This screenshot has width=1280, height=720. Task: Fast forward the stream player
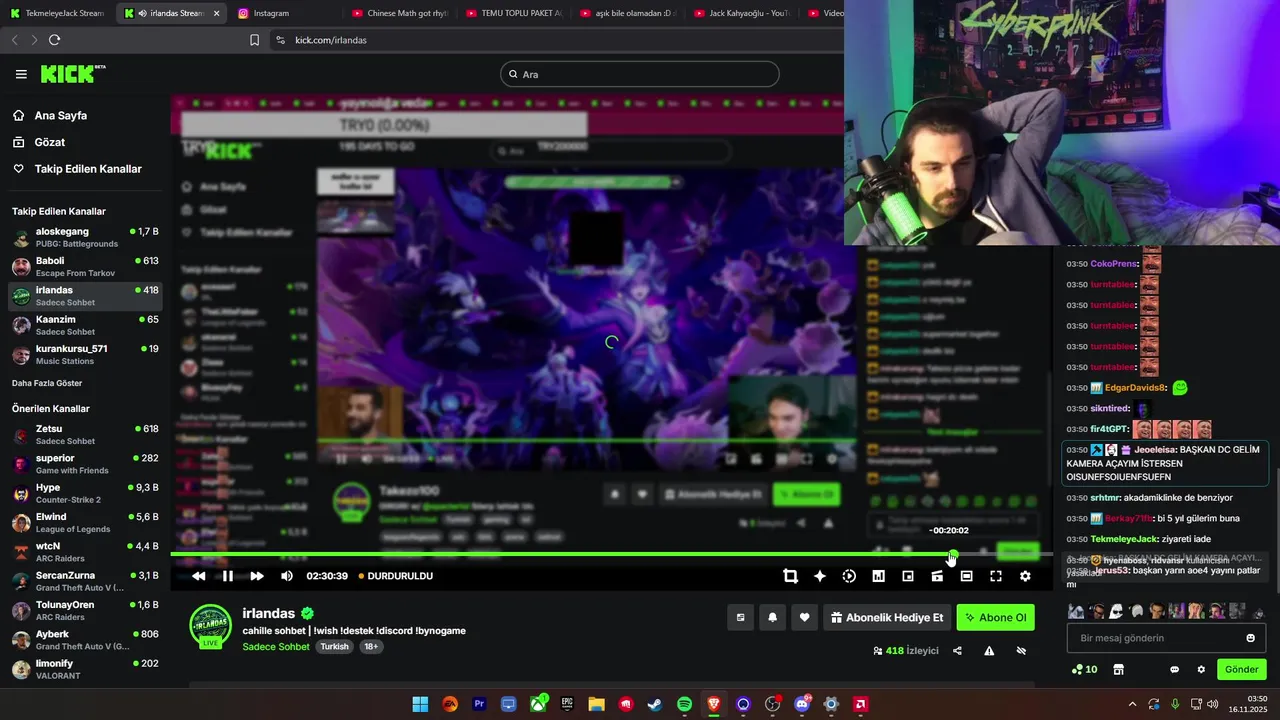click(257, 576)
